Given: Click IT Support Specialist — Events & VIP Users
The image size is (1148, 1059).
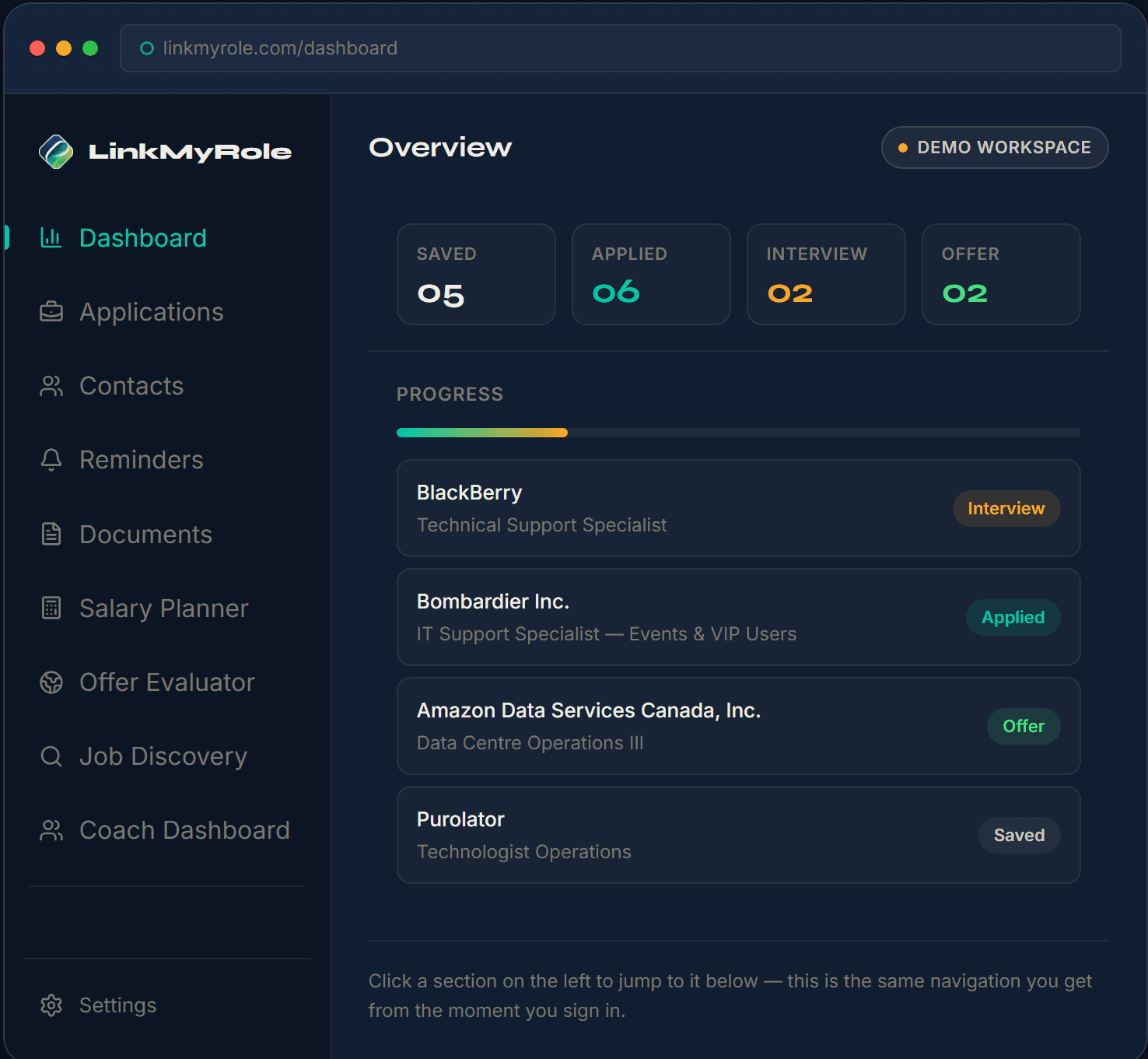Looking at the screenshot, I should pos(607,634).
